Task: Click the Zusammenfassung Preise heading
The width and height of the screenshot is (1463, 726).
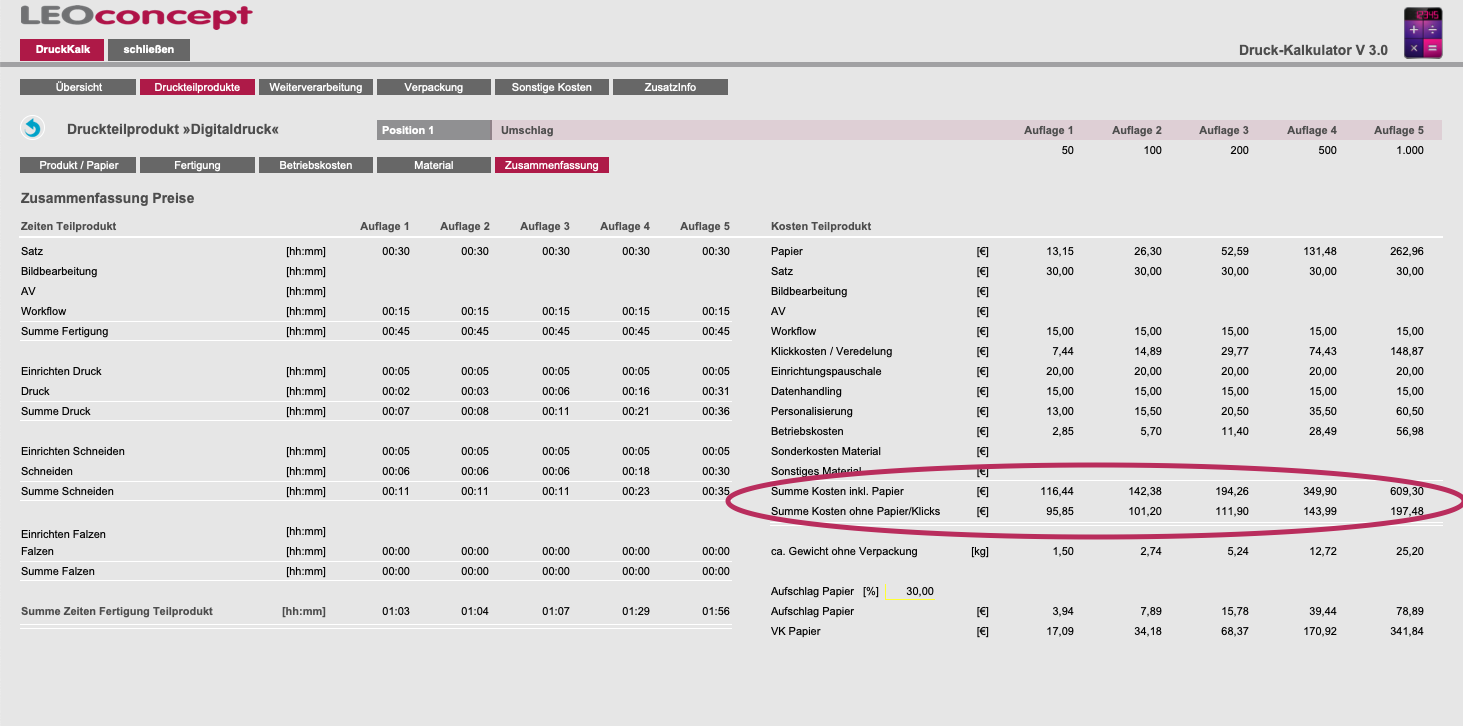Action: 107,198
